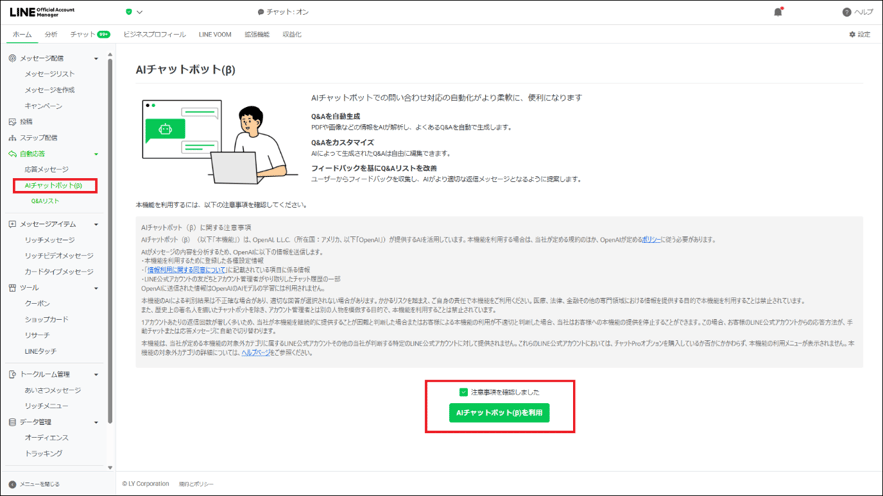Click the sidebar scrollbar up arrow
The height and width of the screenshot is (496, 883).
pyautogui.click(x=110, y=55)
